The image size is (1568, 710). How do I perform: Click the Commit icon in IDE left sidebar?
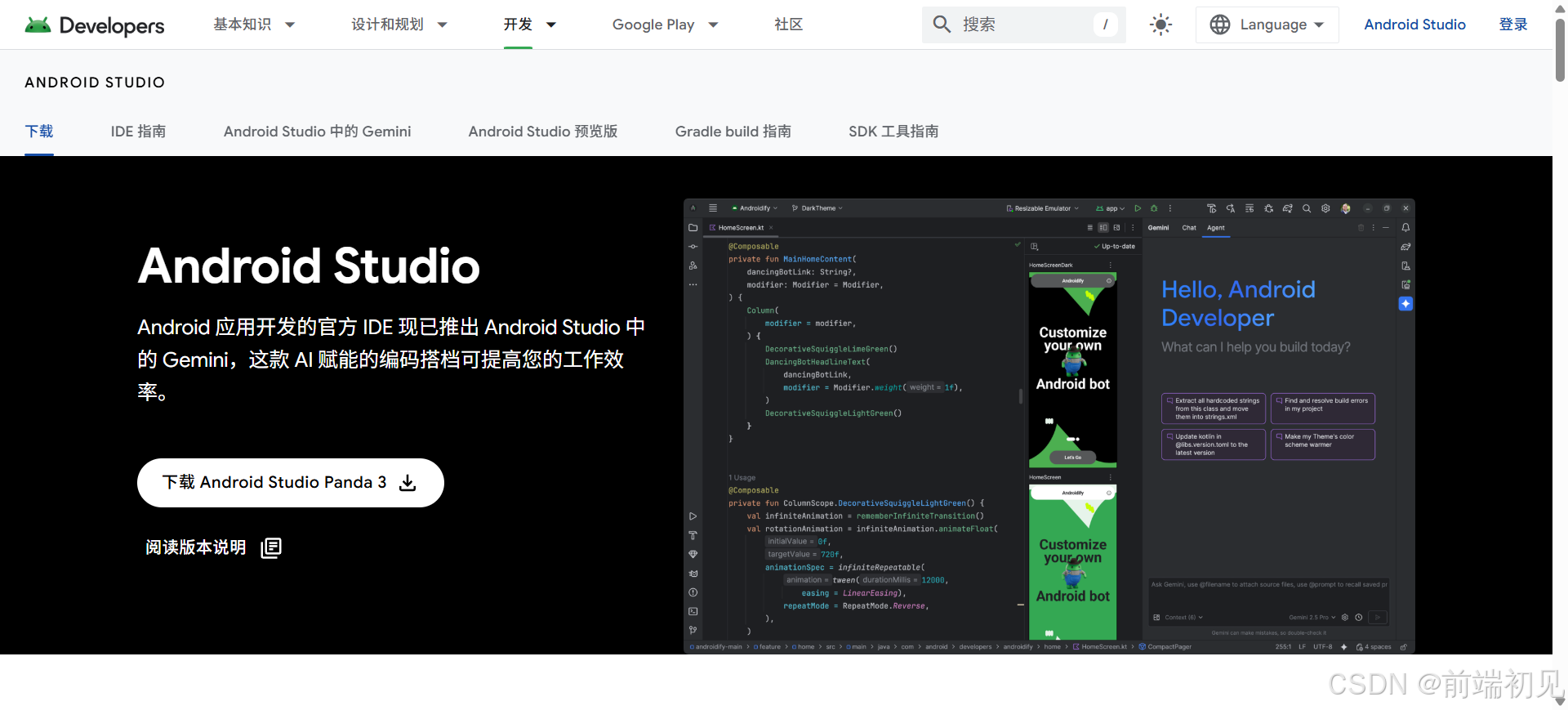point(693,247)
